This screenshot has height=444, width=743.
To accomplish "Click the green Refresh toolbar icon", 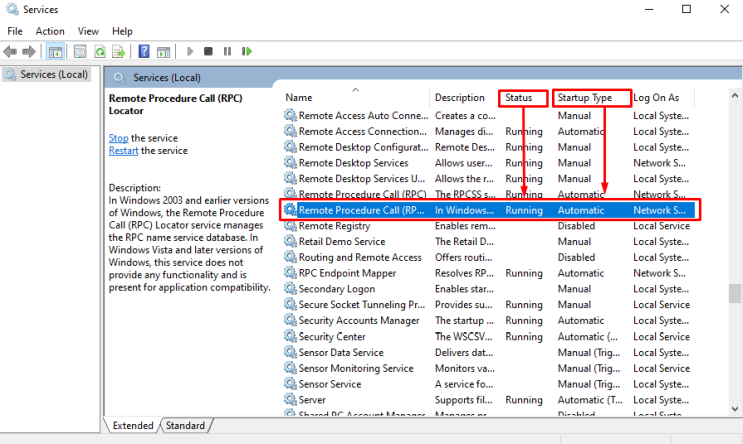I will click(100, 51).
